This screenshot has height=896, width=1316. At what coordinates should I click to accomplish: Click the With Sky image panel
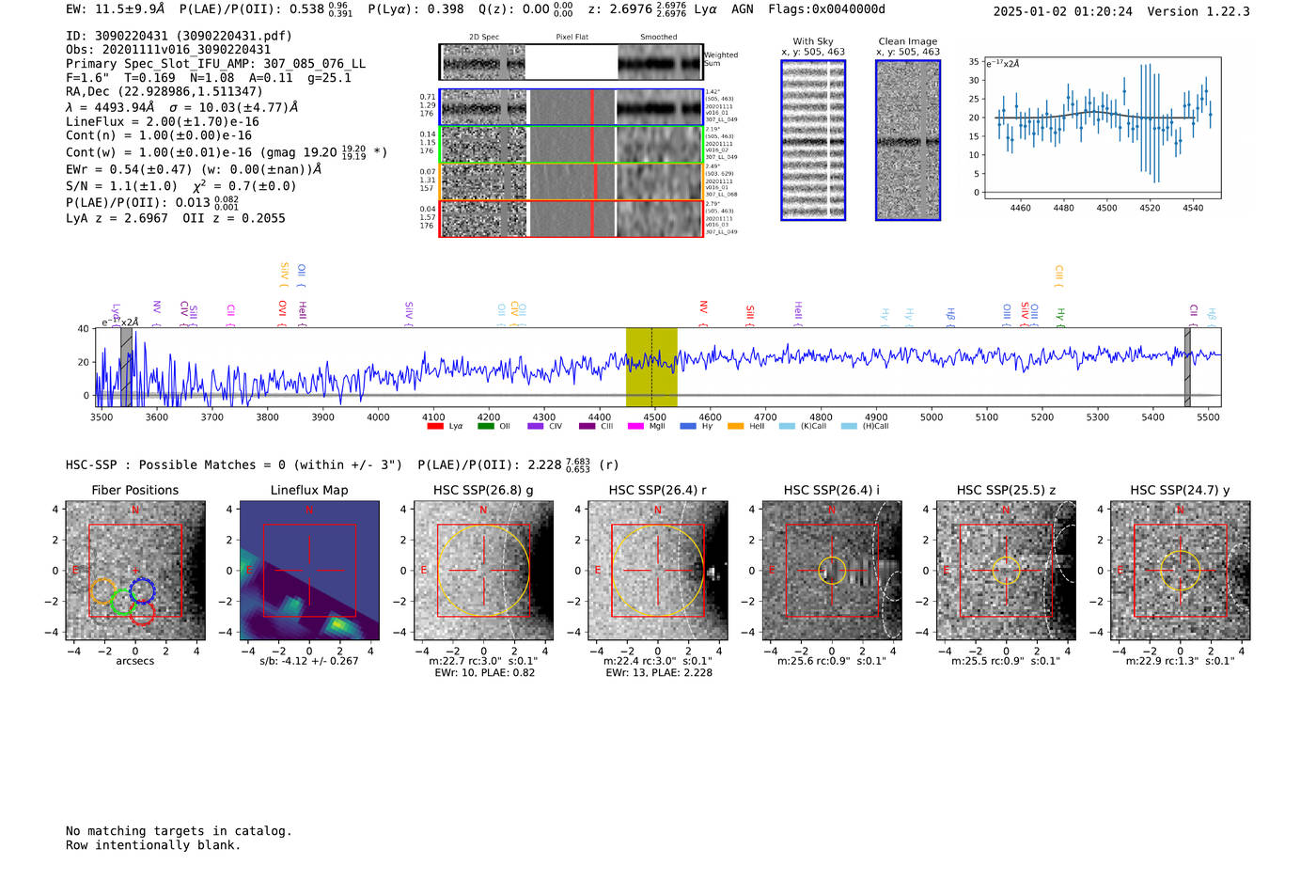(813, 140)
